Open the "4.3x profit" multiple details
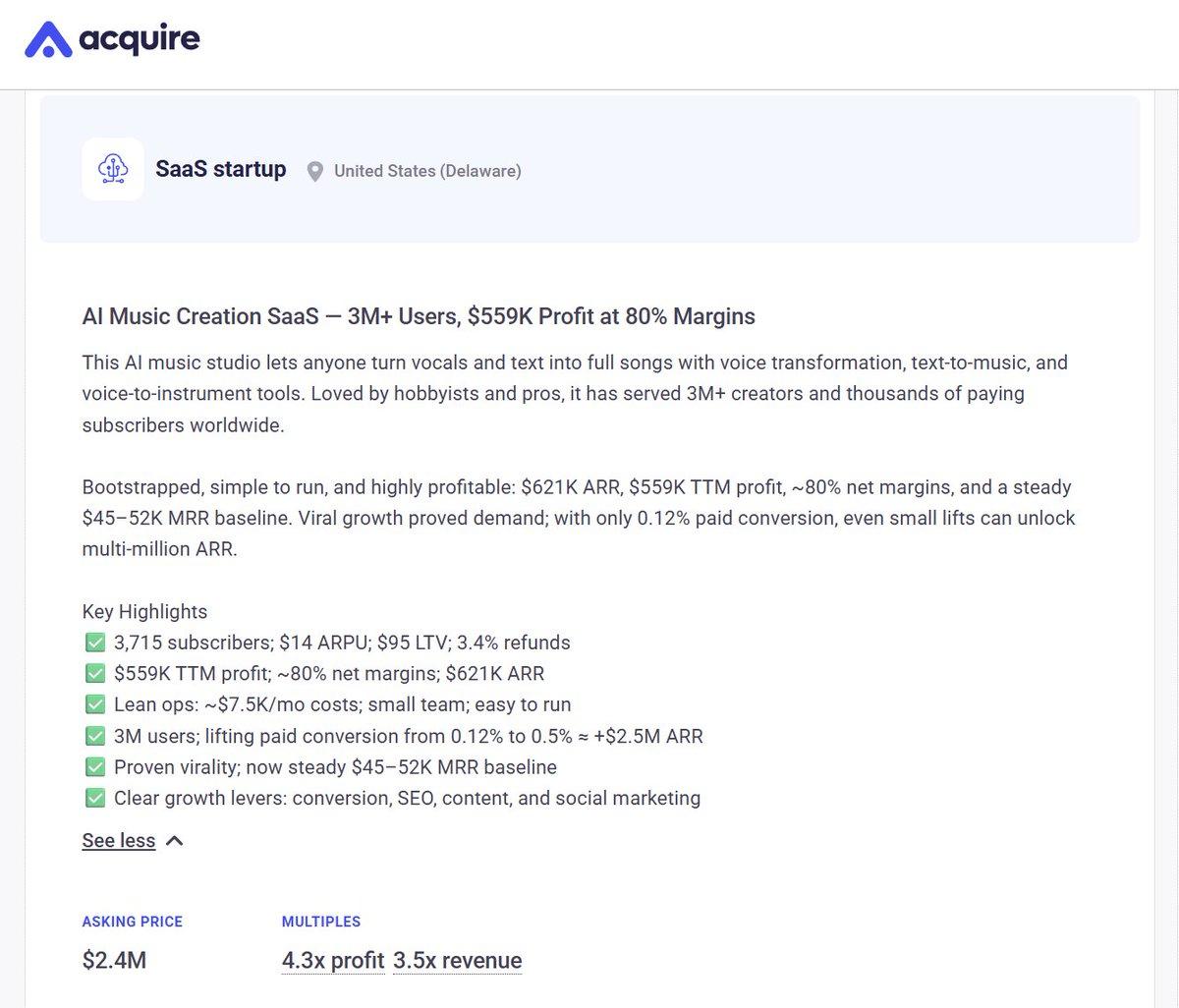Image resolution: width=1179 pixels, height=1008 pixels. coord(332,960)
